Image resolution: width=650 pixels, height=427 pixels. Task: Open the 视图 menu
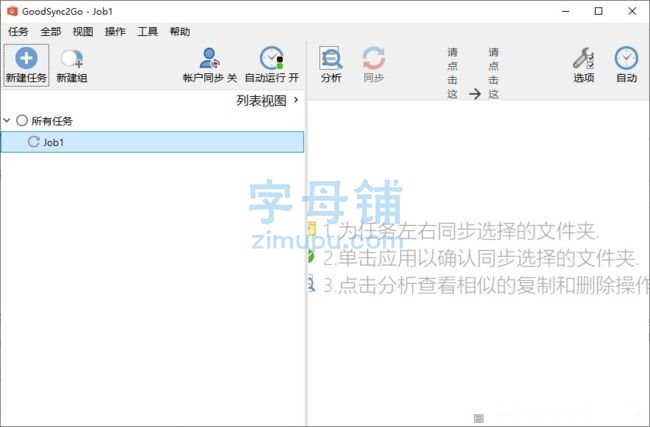[x=83, y=32]
